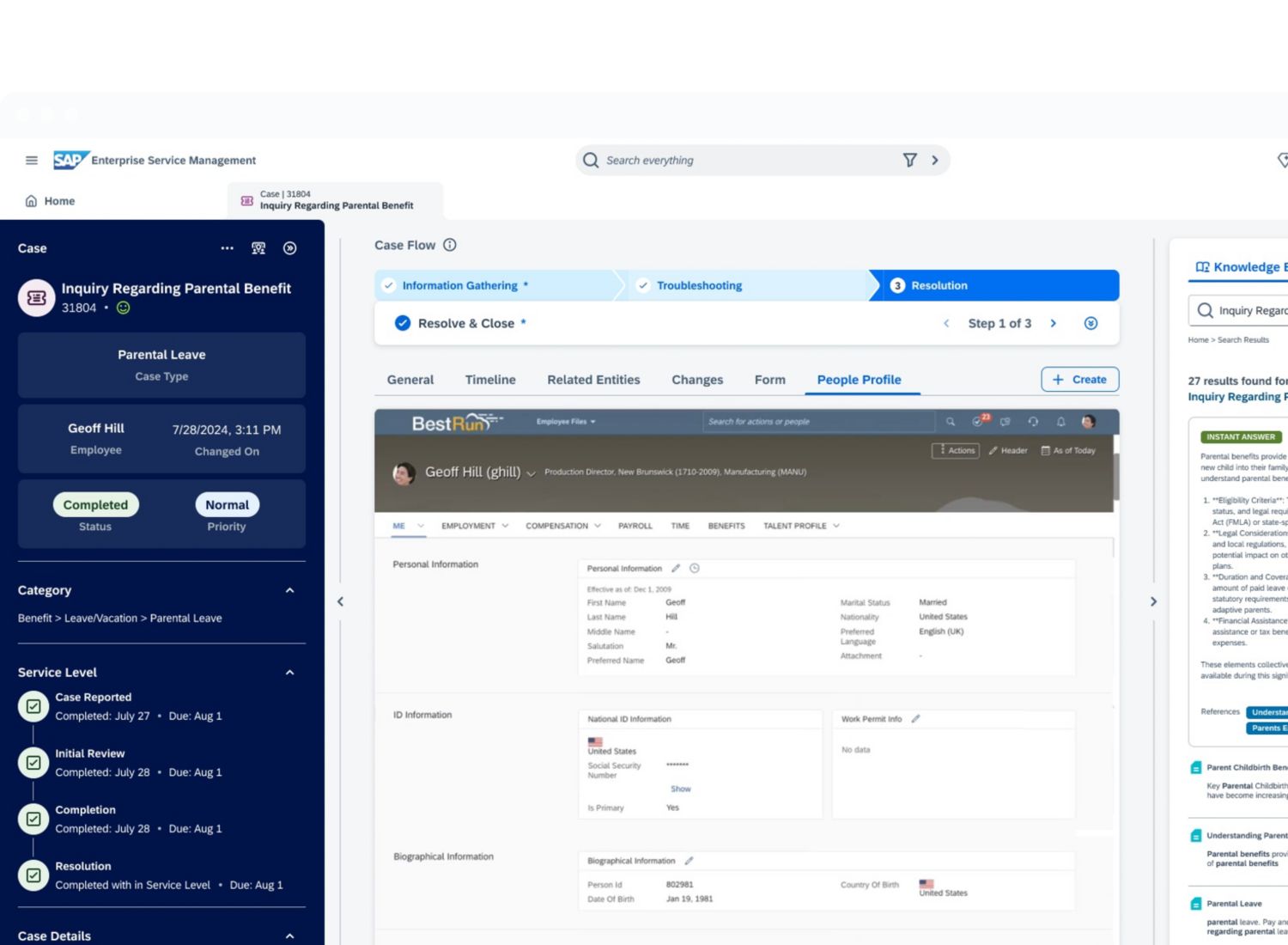
Task: Collapse the Service Level section
Action: tap(289, 673)
